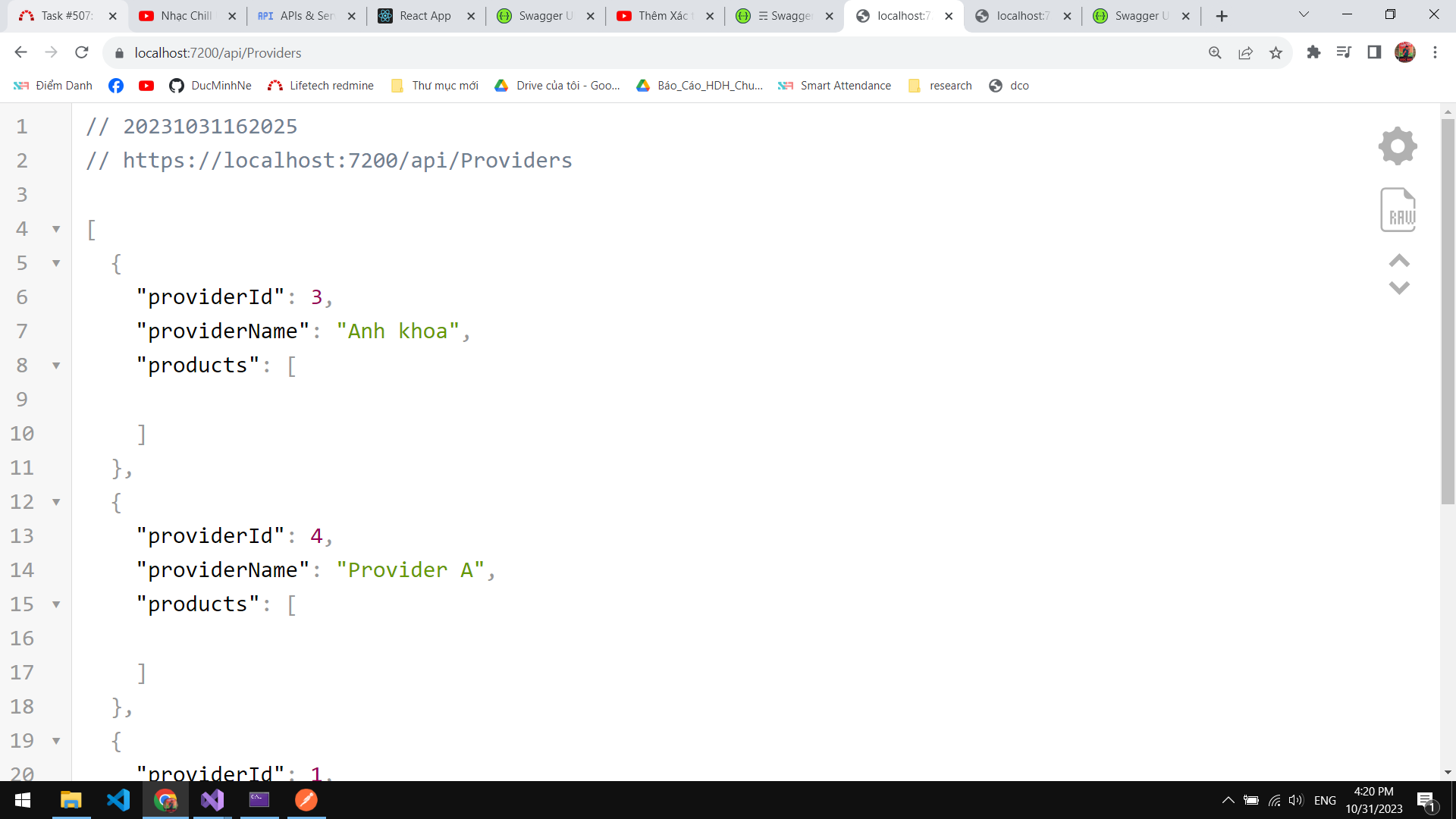Image resolution: width=1456 pixels, height=819 pixels.
Task: Click the zoom magnifier in address bar
Action: tap(1215, 53)
